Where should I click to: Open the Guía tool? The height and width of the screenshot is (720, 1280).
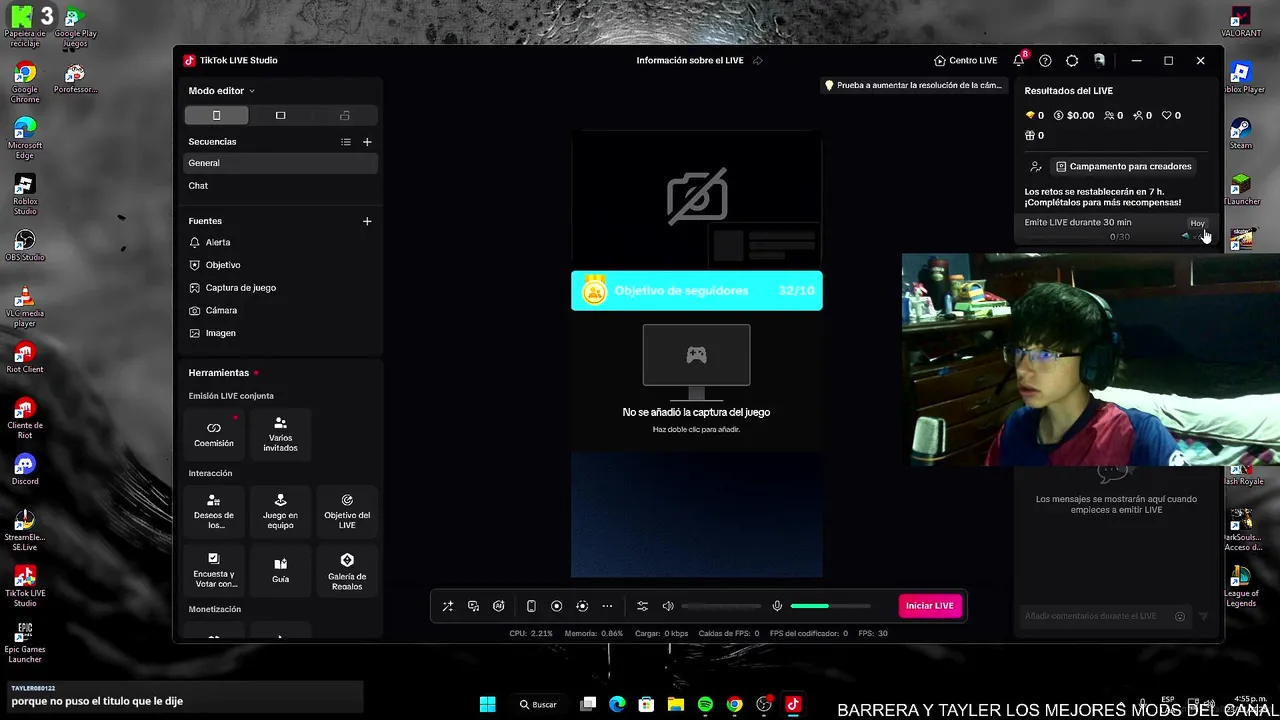pos(280,570)
